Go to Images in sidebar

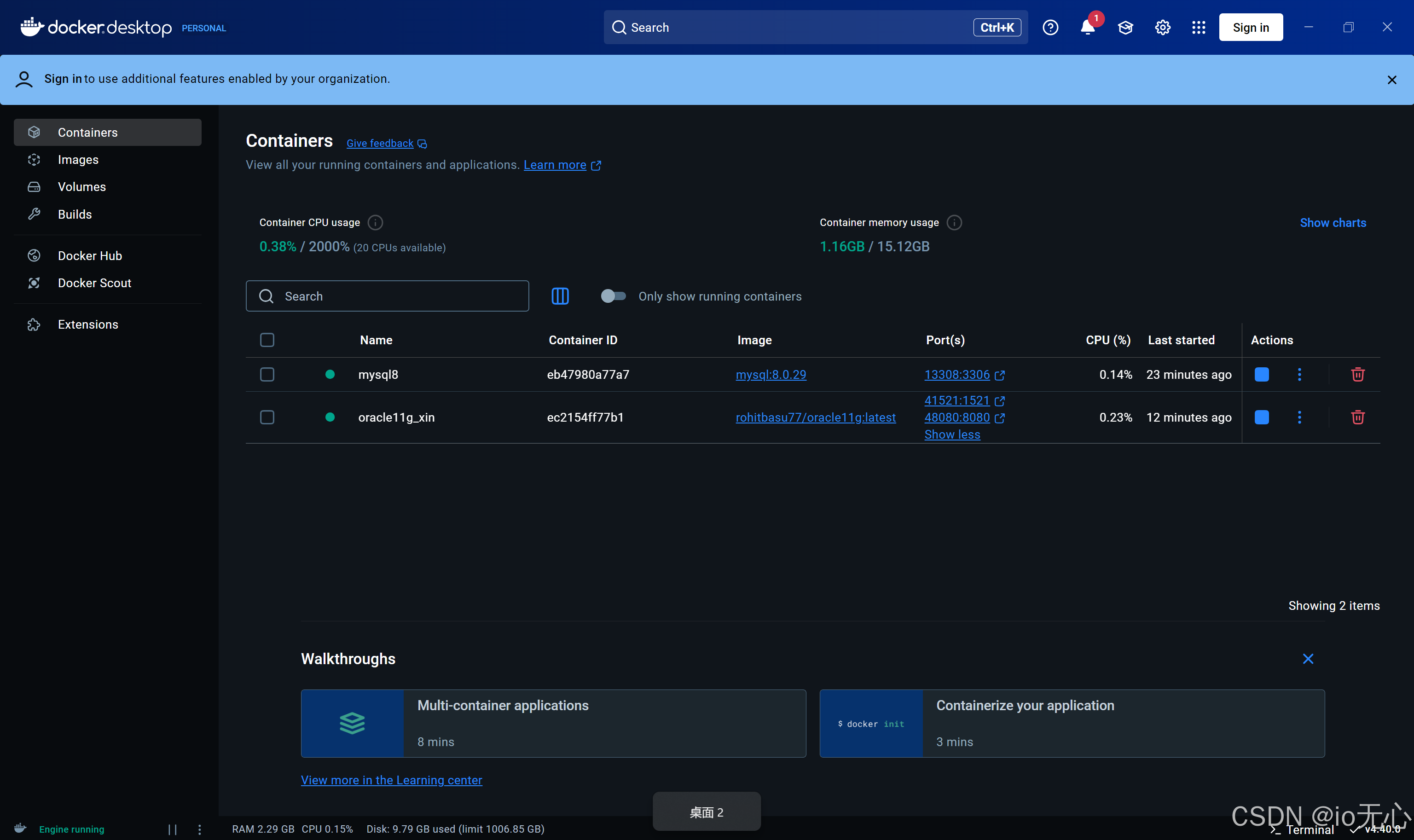(x=78, y=160)
